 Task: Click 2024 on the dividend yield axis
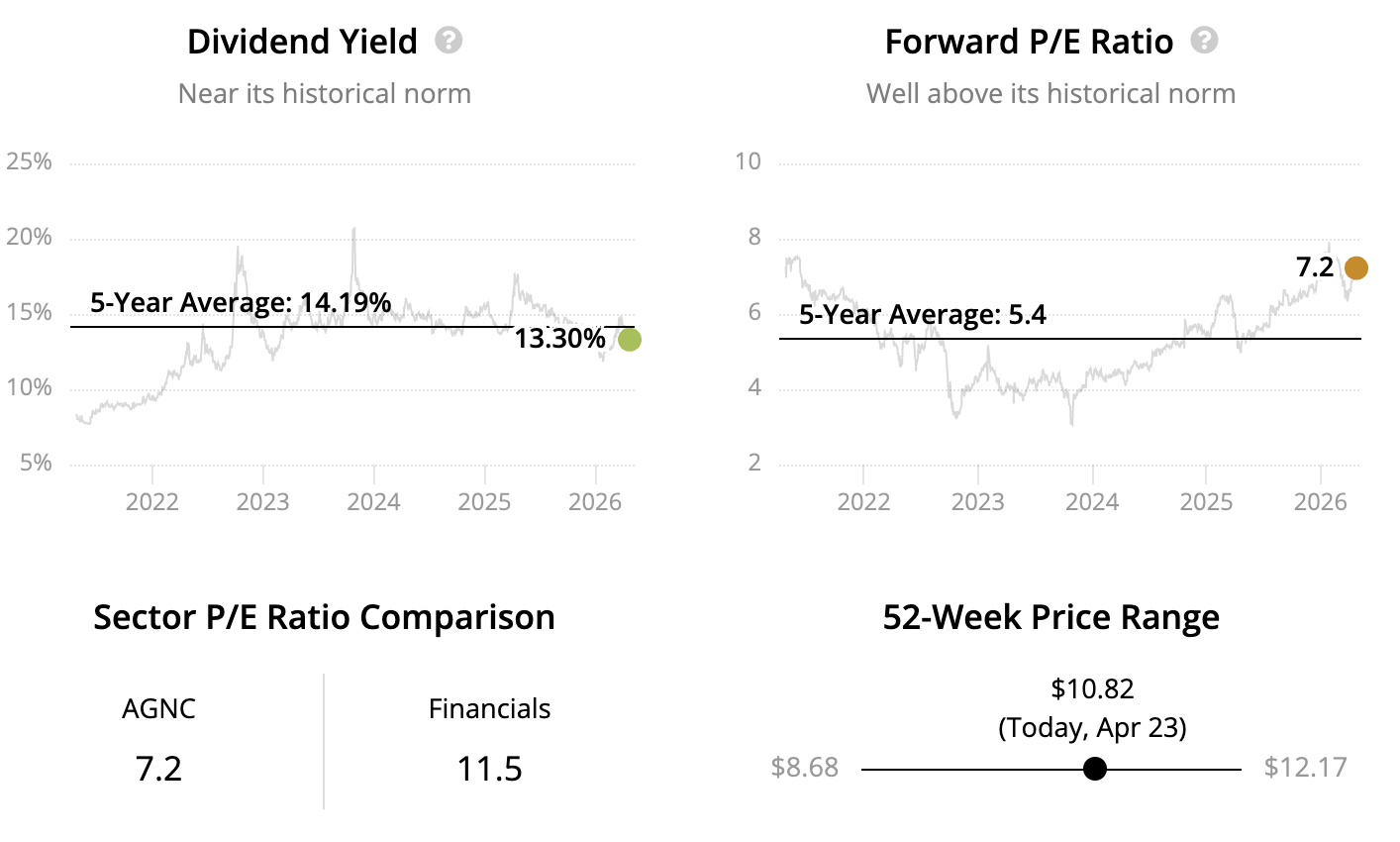point(373,501)
